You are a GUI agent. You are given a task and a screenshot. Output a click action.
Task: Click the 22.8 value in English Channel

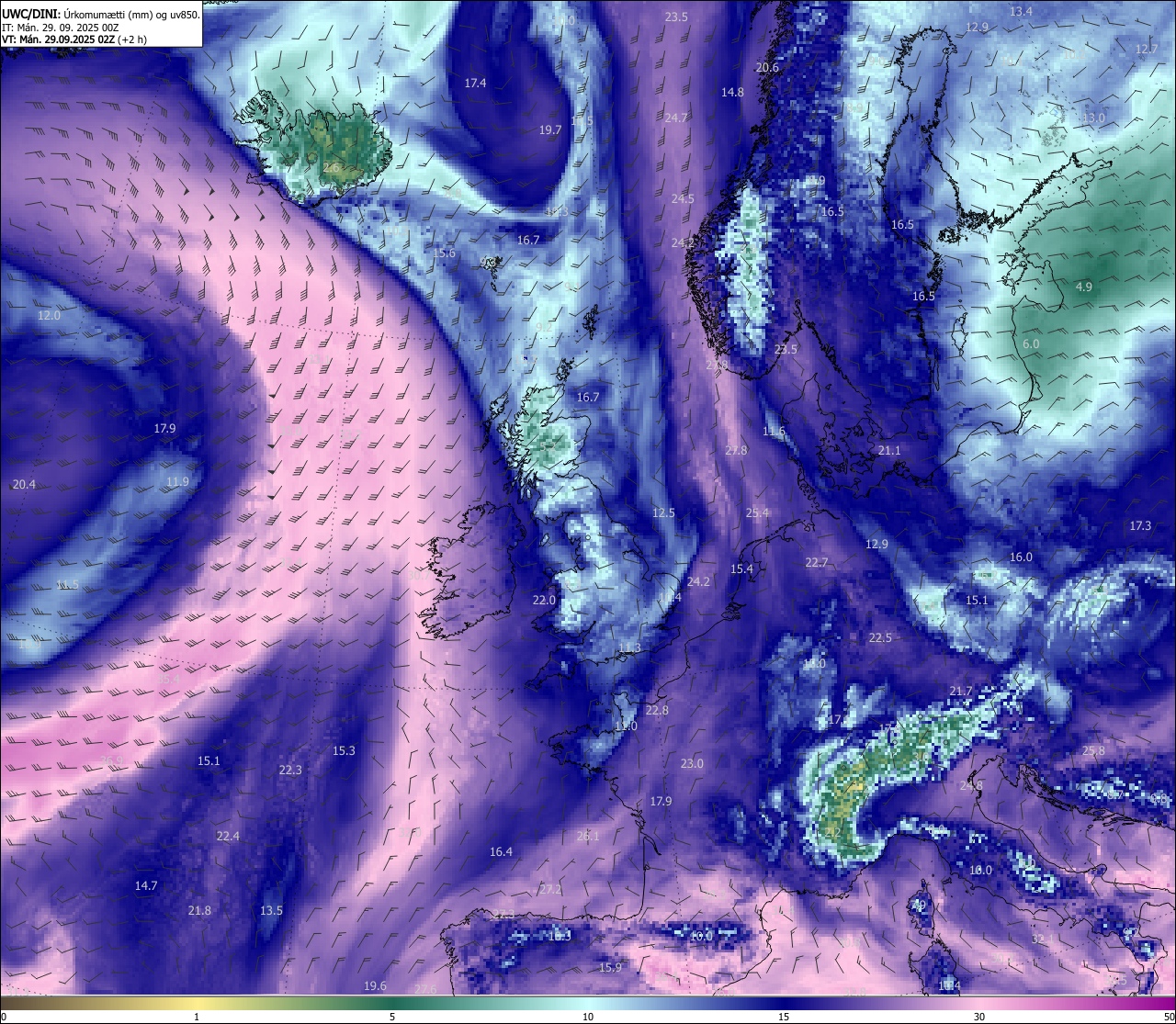[657, 711]
